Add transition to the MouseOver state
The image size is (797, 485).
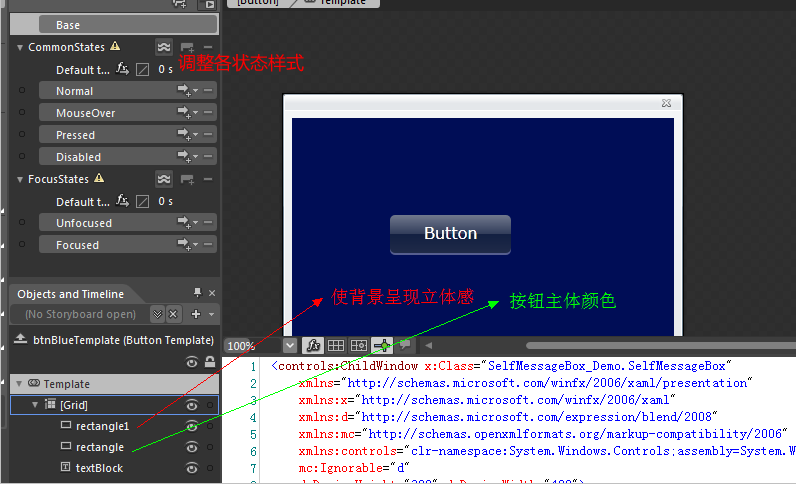185,113
